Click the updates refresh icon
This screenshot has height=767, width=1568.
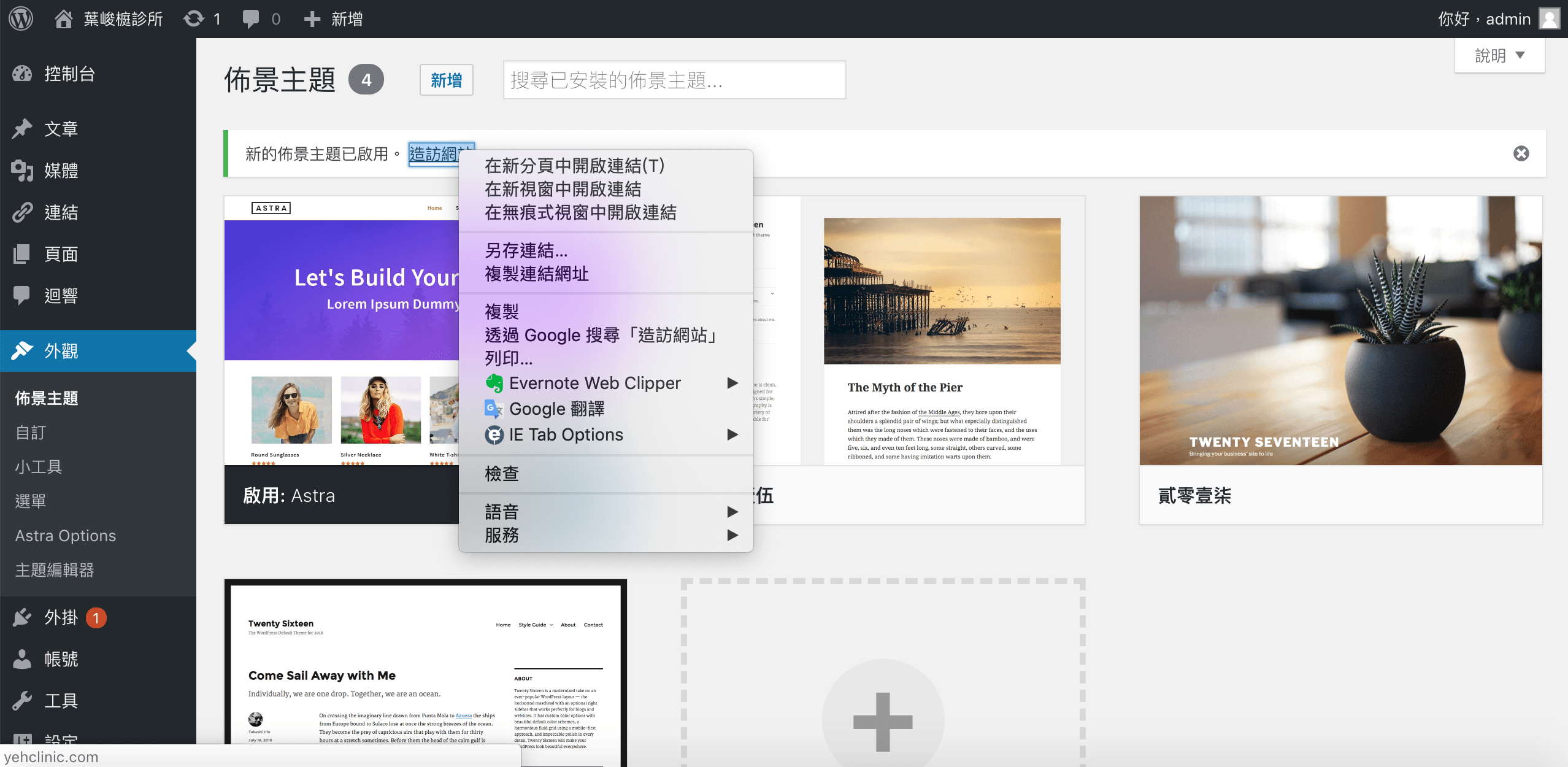point(194,18)
